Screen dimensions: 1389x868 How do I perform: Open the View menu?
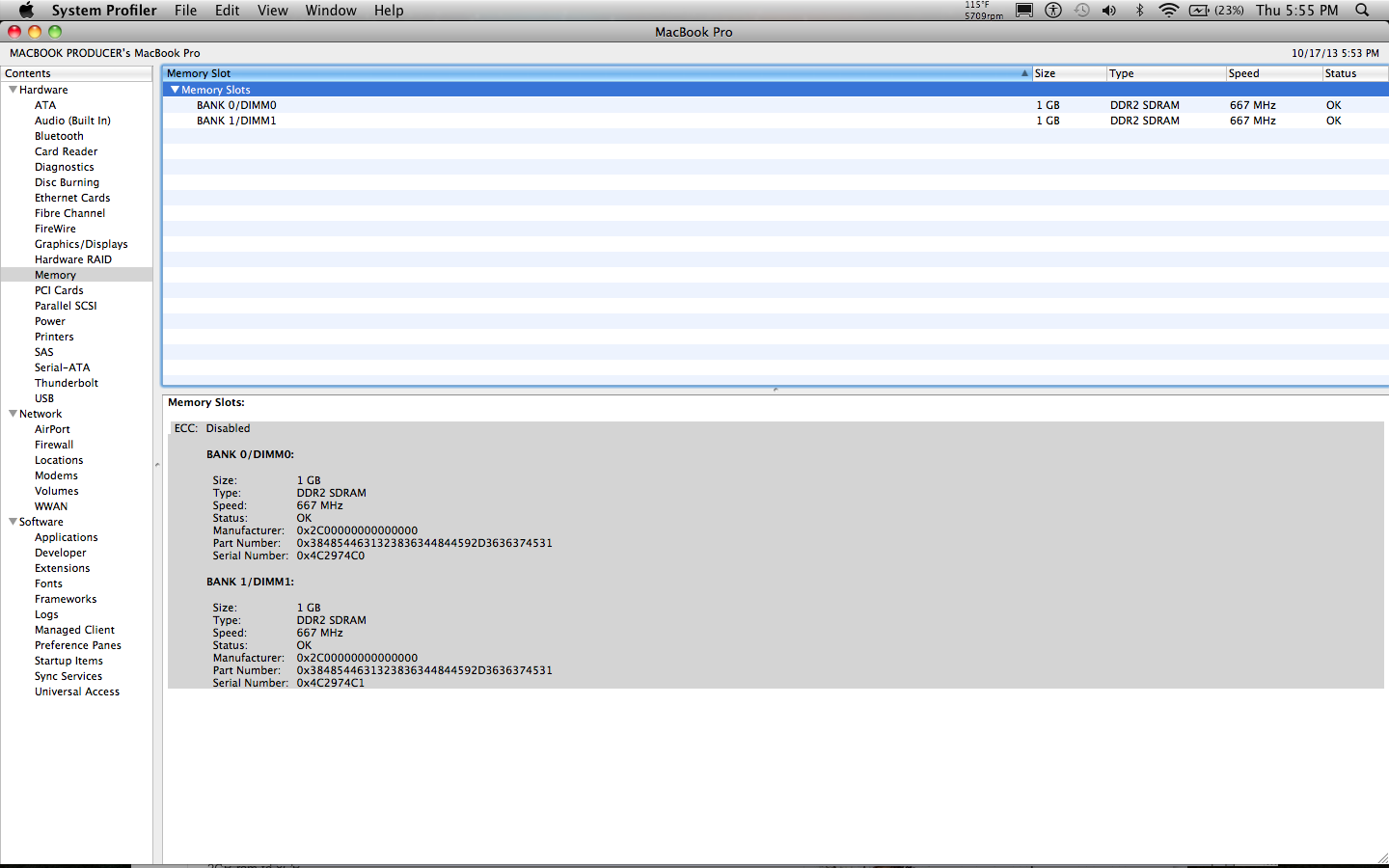coord(273,11)
